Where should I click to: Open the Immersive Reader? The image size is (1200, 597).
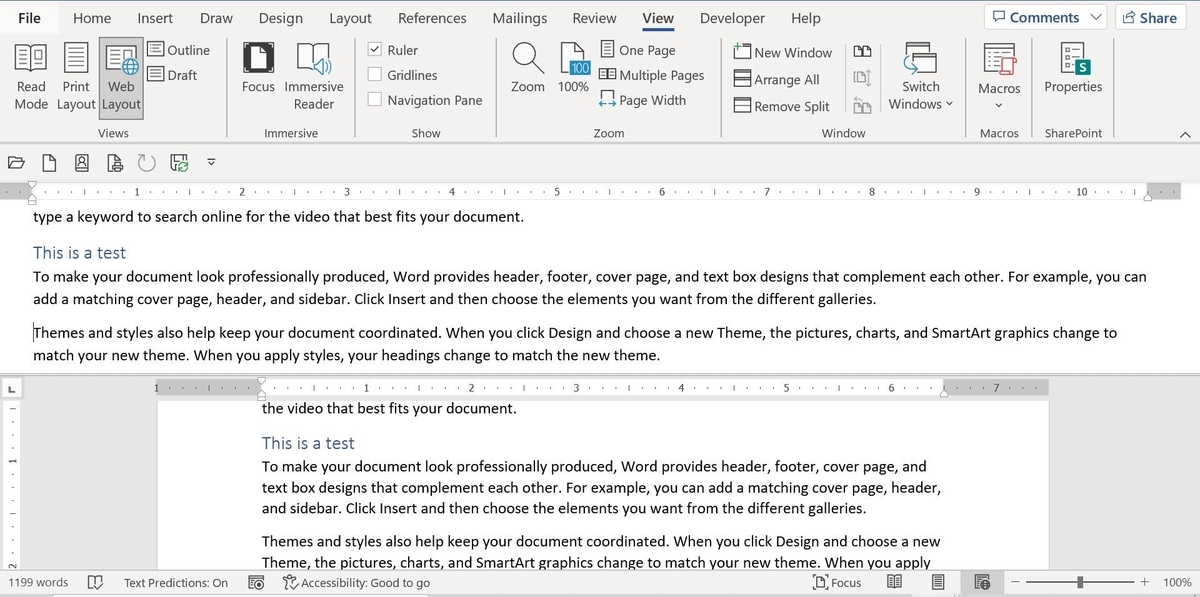[x=314, y=75]
